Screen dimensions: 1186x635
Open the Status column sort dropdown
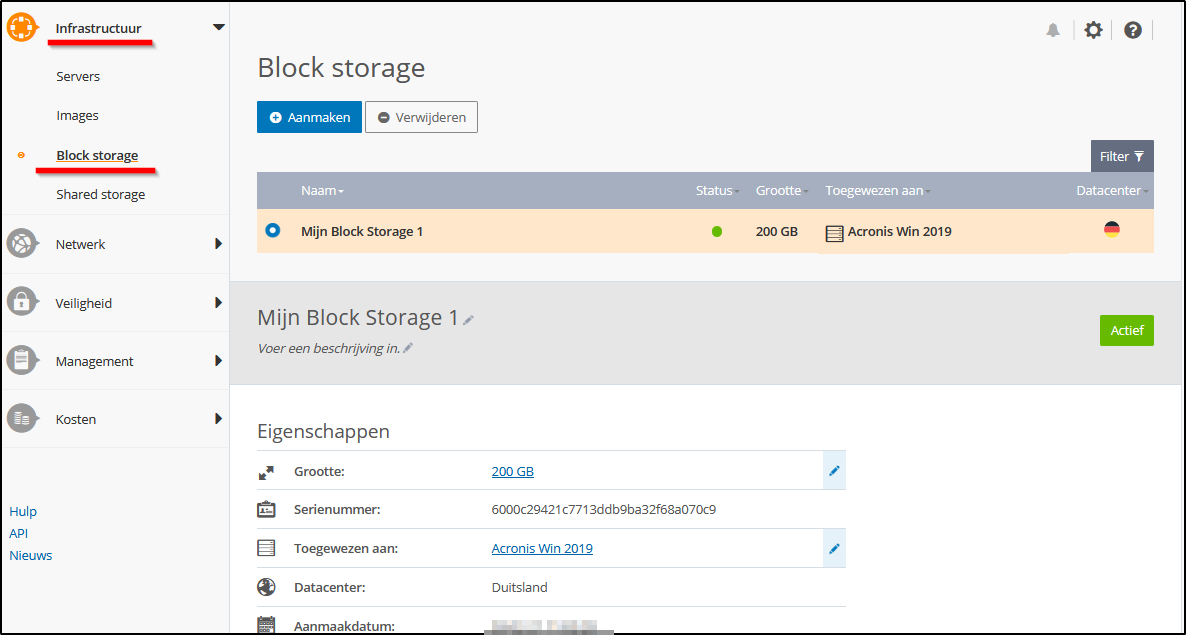click(735, 190)
